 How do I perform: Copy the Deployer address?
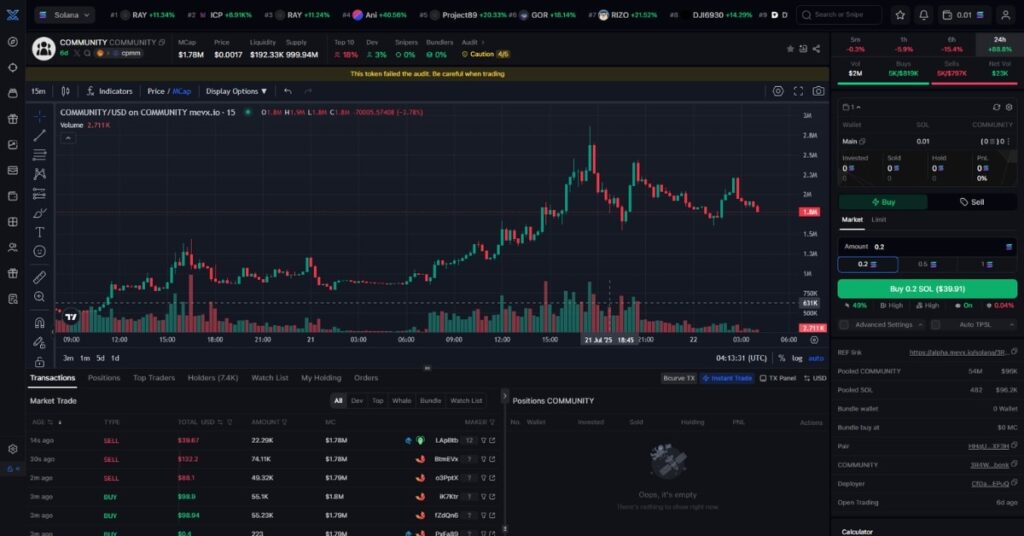[1014, 483]
